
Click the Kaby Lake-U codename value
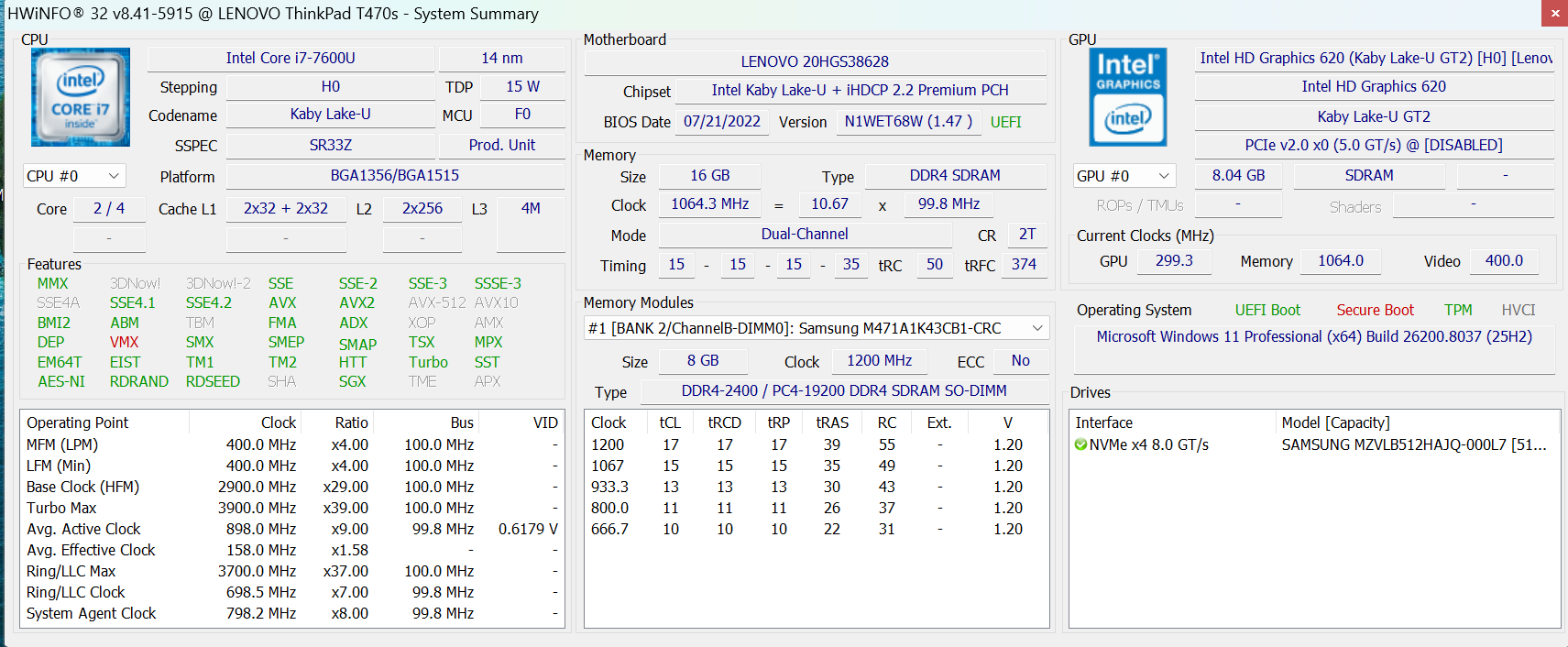pos(330,115)
